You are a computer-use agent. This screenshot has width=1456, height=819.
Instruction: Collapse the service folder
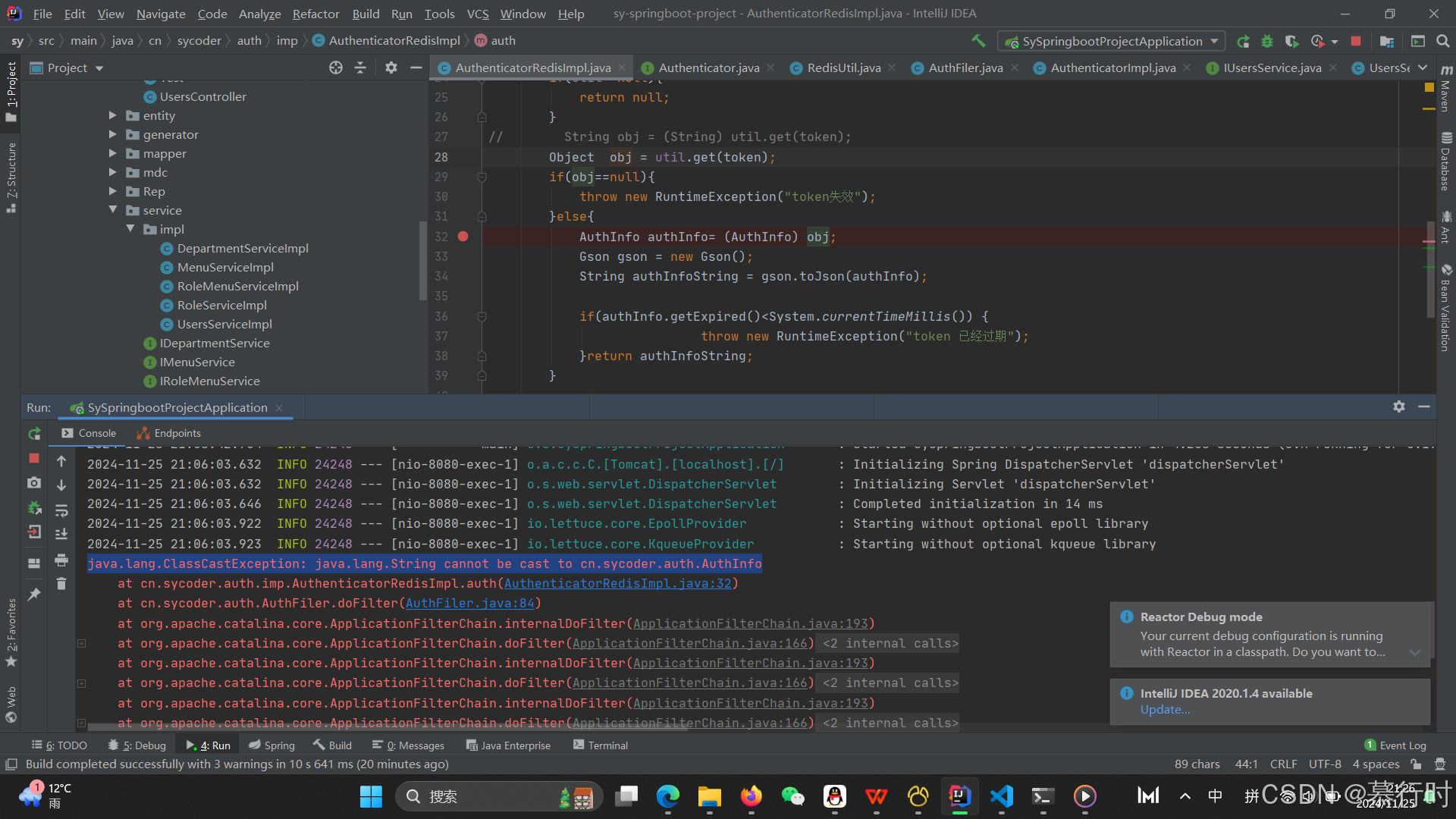112,210
